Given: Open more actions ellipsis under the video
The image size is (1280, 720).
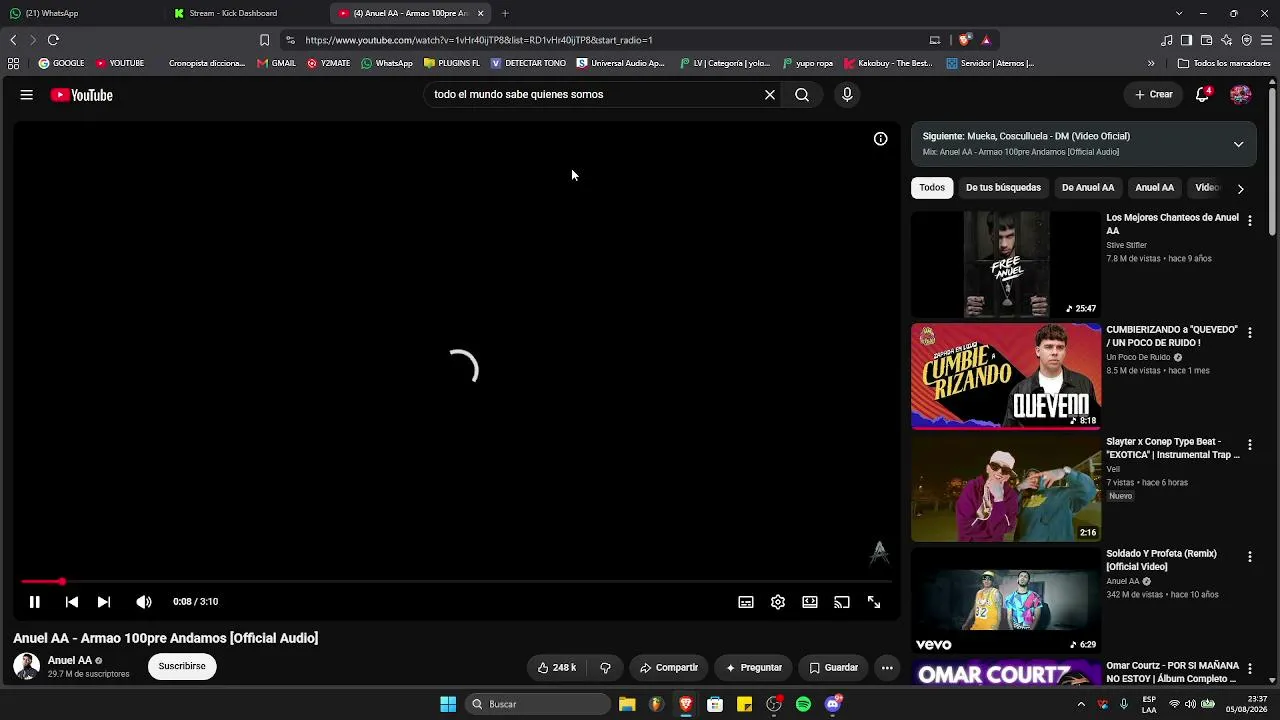Looking at the screenshot, I should (x=887, y=667).
